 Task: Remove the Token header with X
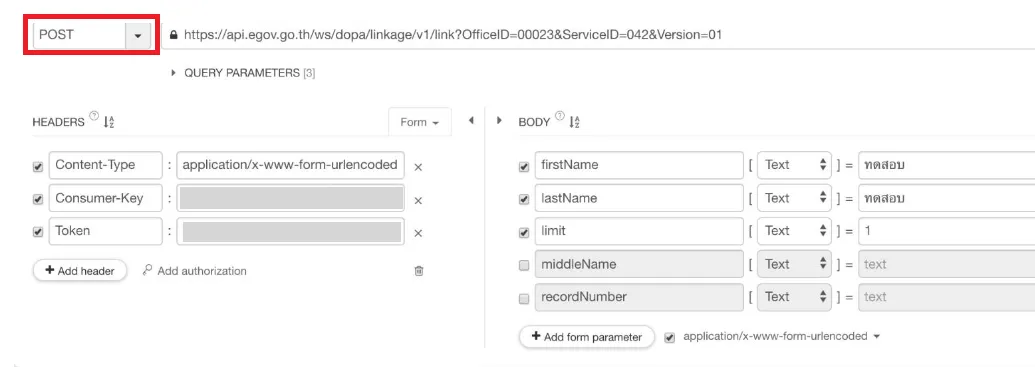418,232
